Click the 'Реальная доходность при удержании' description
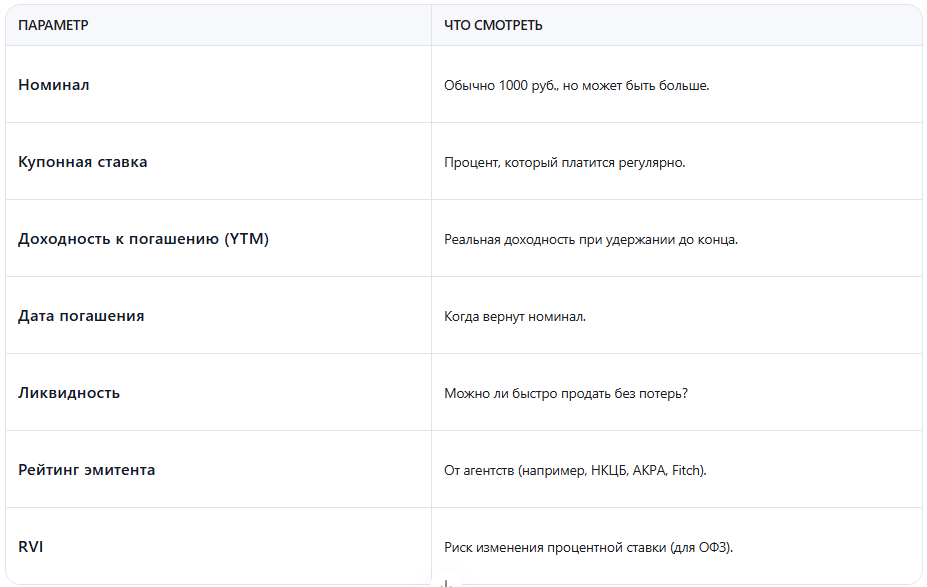The width and height of the screenshot is (927, 587). (590, 240)
